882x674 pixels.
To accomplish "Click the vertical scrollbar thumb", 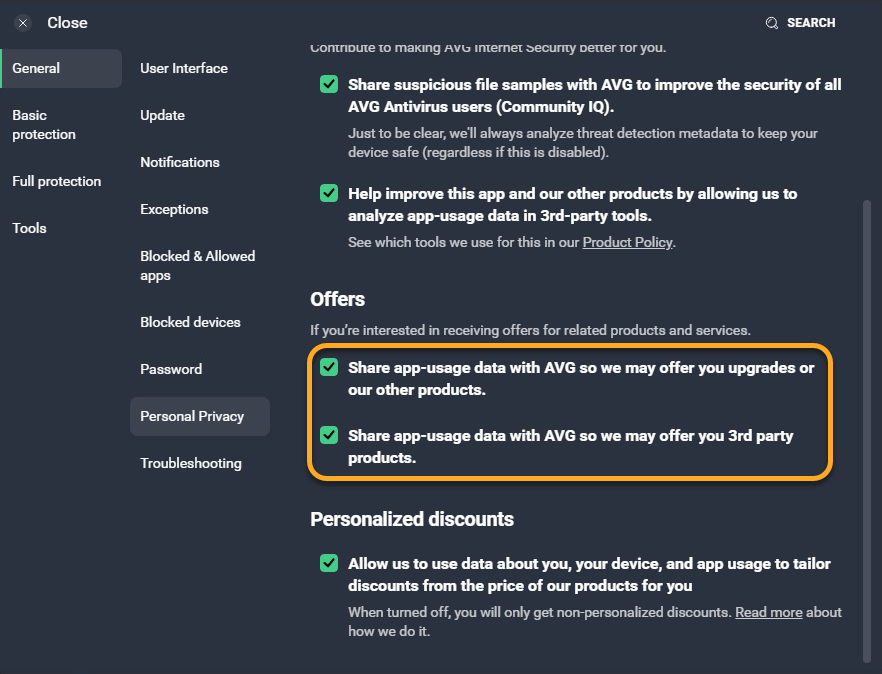I will tap(866, 430).
